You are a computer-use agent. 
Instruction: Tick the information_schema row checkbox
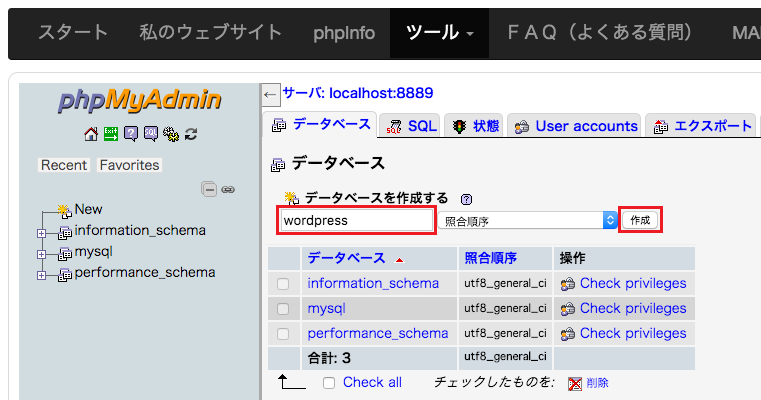[x=283, y=284]
